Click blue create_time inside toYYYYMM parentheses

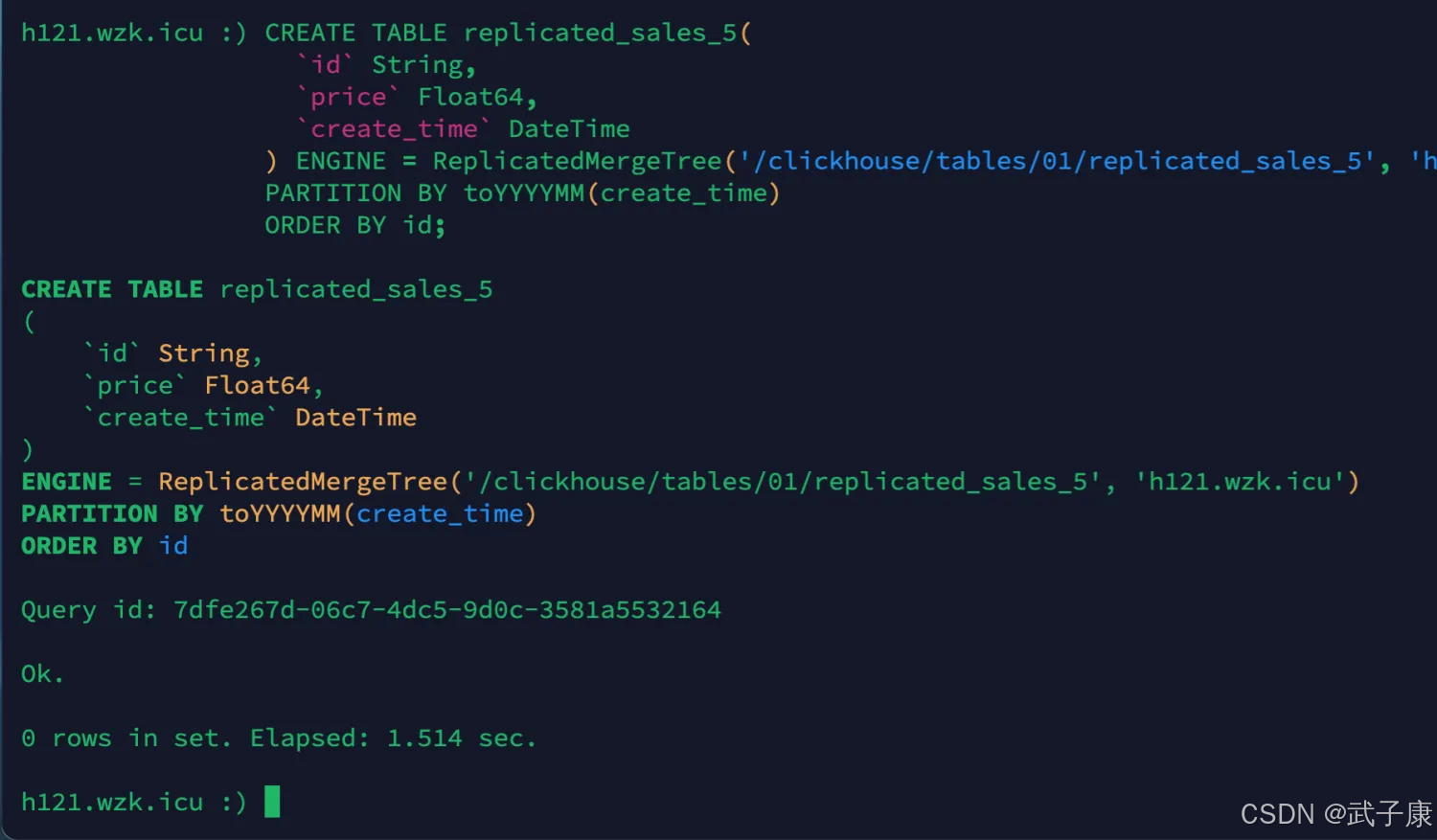click(440, 514)
